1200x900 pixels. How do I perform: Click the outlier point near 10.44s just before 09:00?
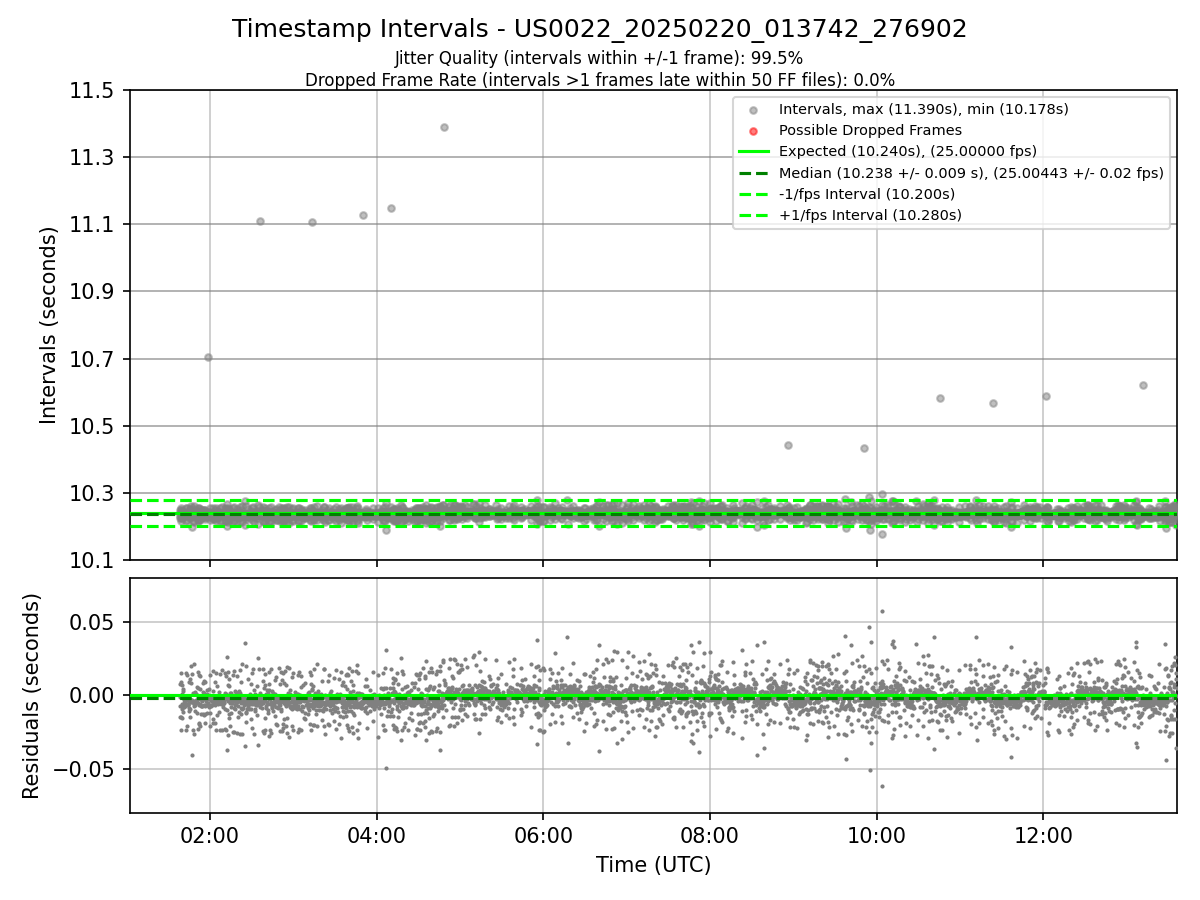788,445
